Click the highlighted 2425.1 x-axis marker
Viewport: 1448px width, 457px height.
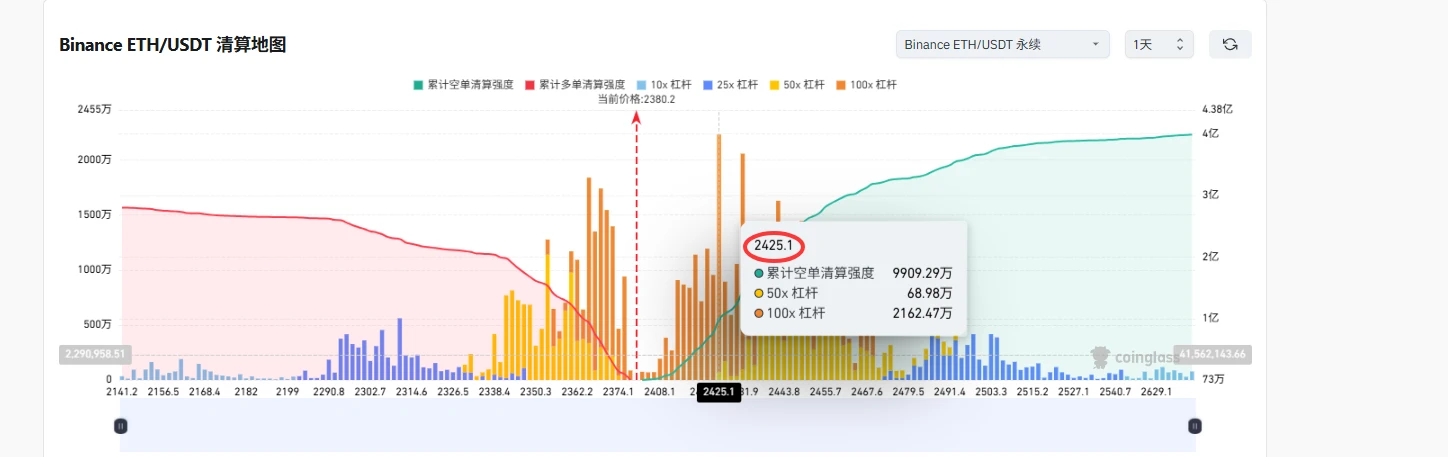point(718,392)
